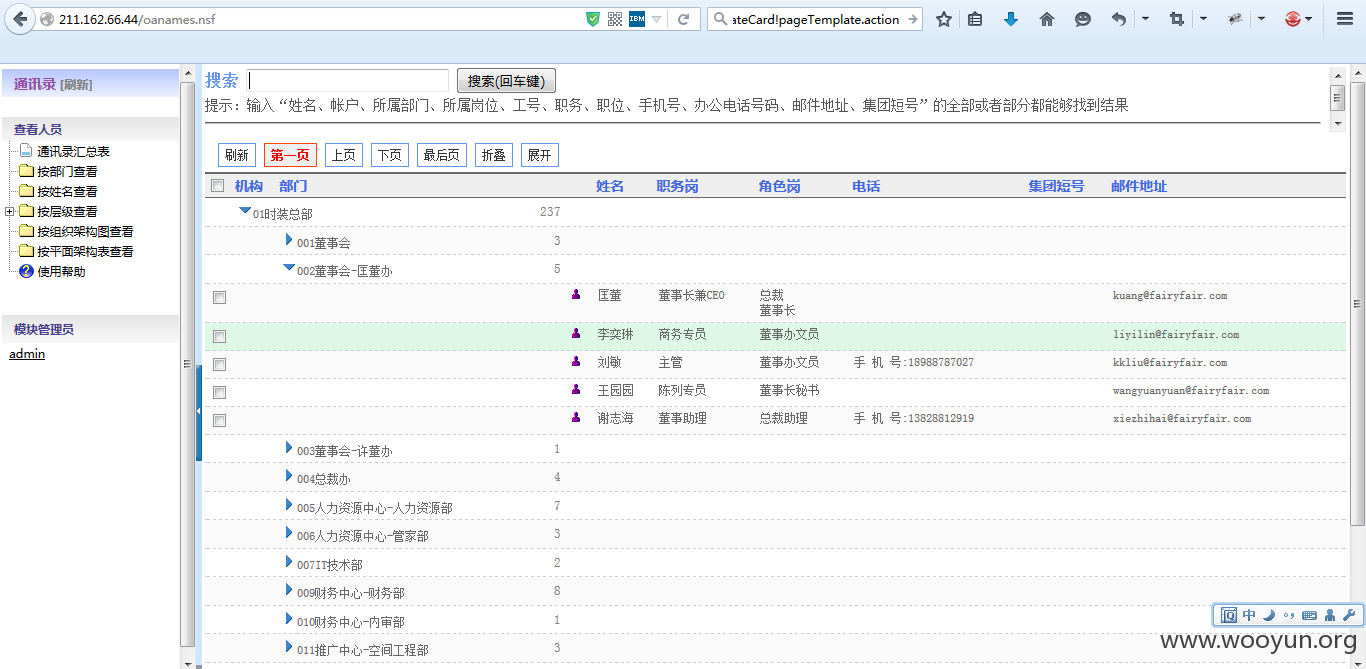Image resolution: width=1366 pixels, height=669 pixels.
Task: Toggle the IME moon icon
Action: point(1269,615)
